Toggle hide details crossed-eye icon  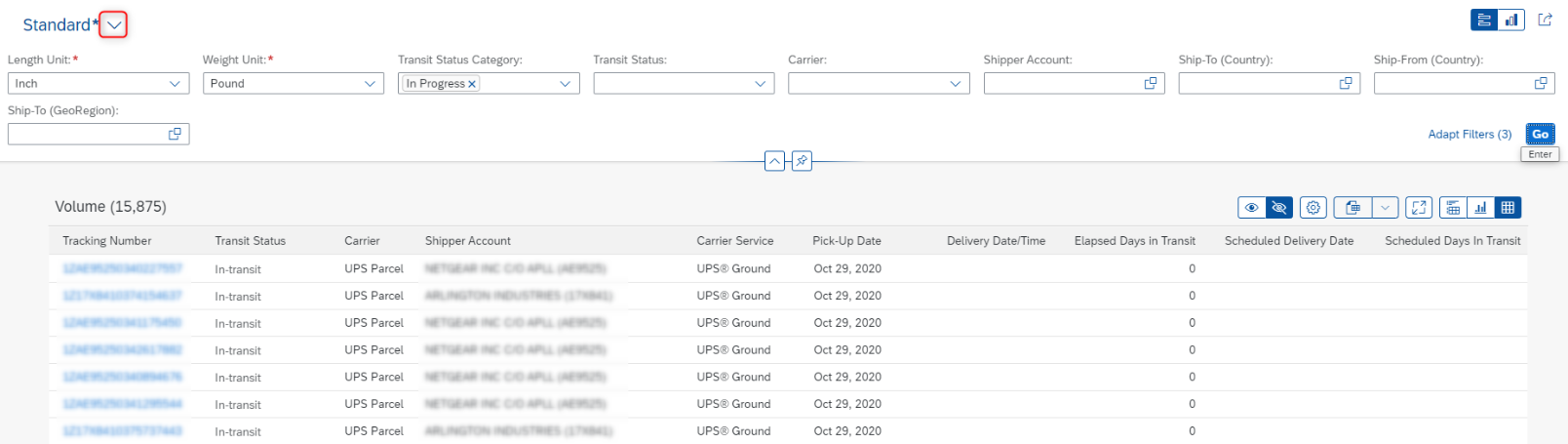tap(1279, 207)
